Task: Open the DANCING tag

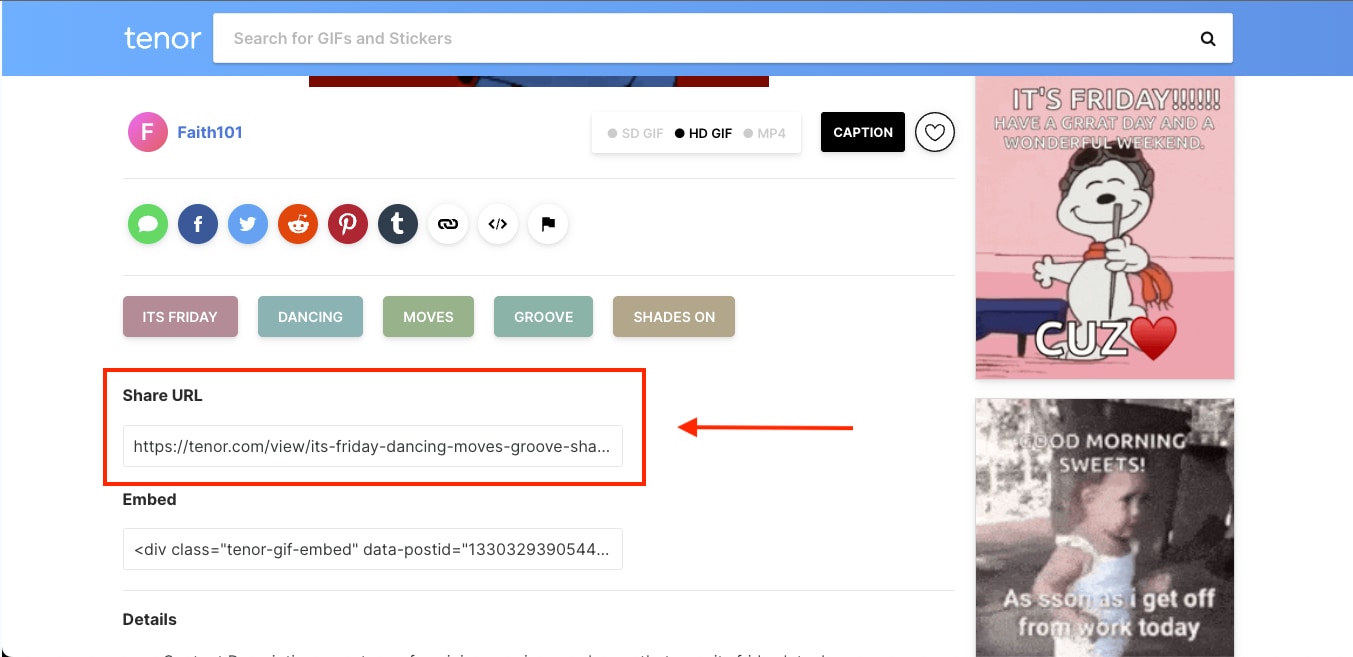Action: tap(310, 316)
